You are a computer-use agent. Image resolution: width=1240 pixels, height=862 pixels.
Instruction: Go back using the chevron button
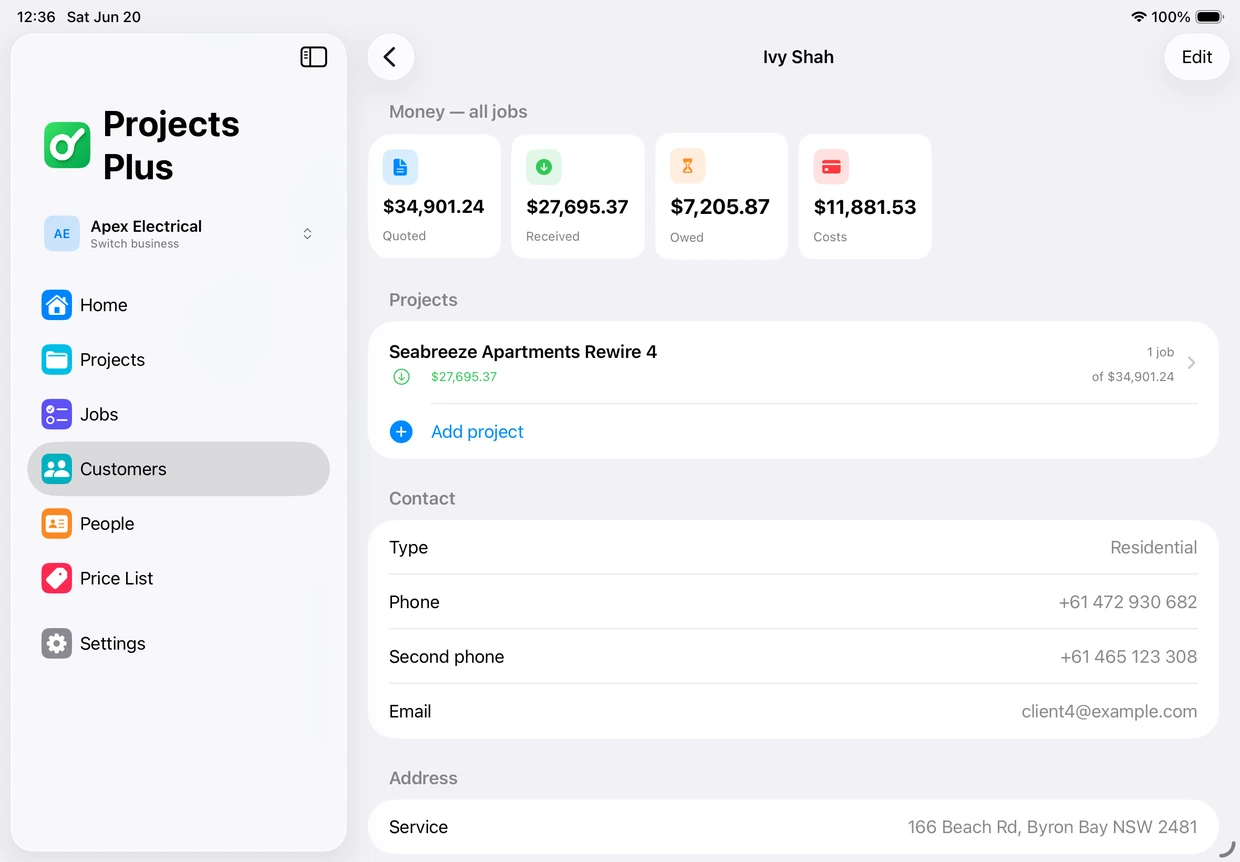click(391, 57)
